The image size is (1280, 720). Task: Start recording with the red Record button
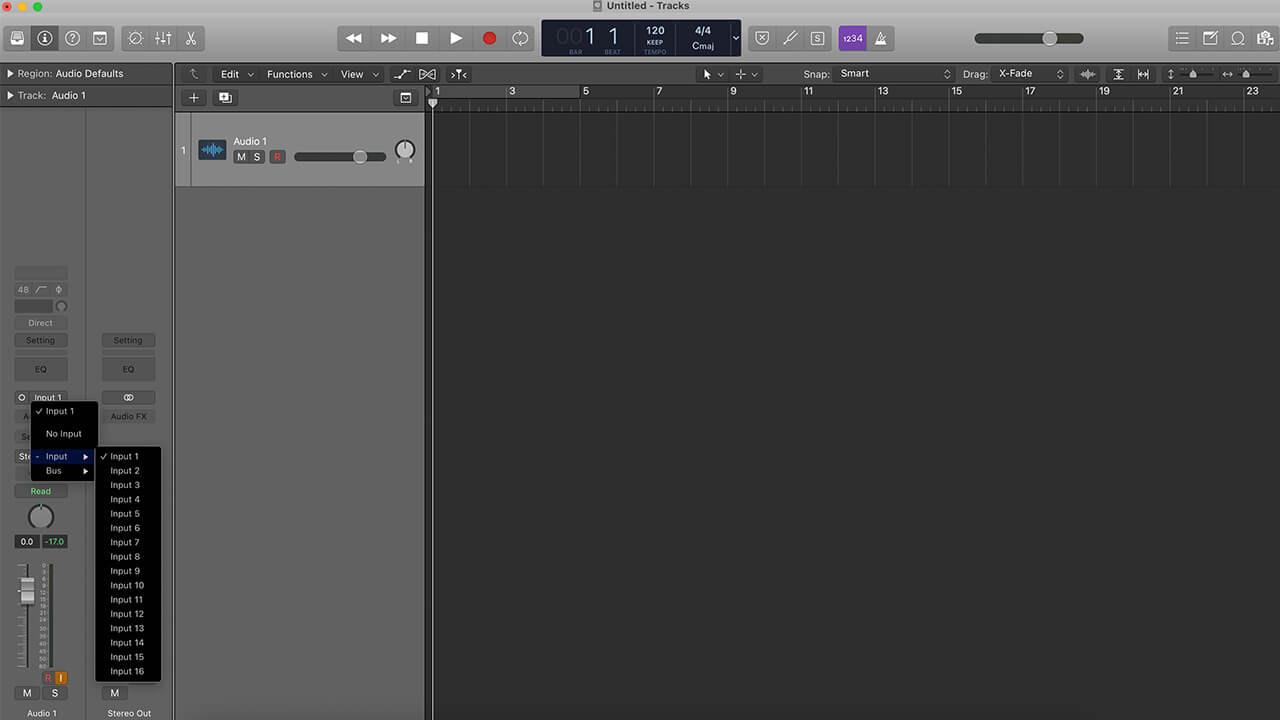(x=489, y=38)
